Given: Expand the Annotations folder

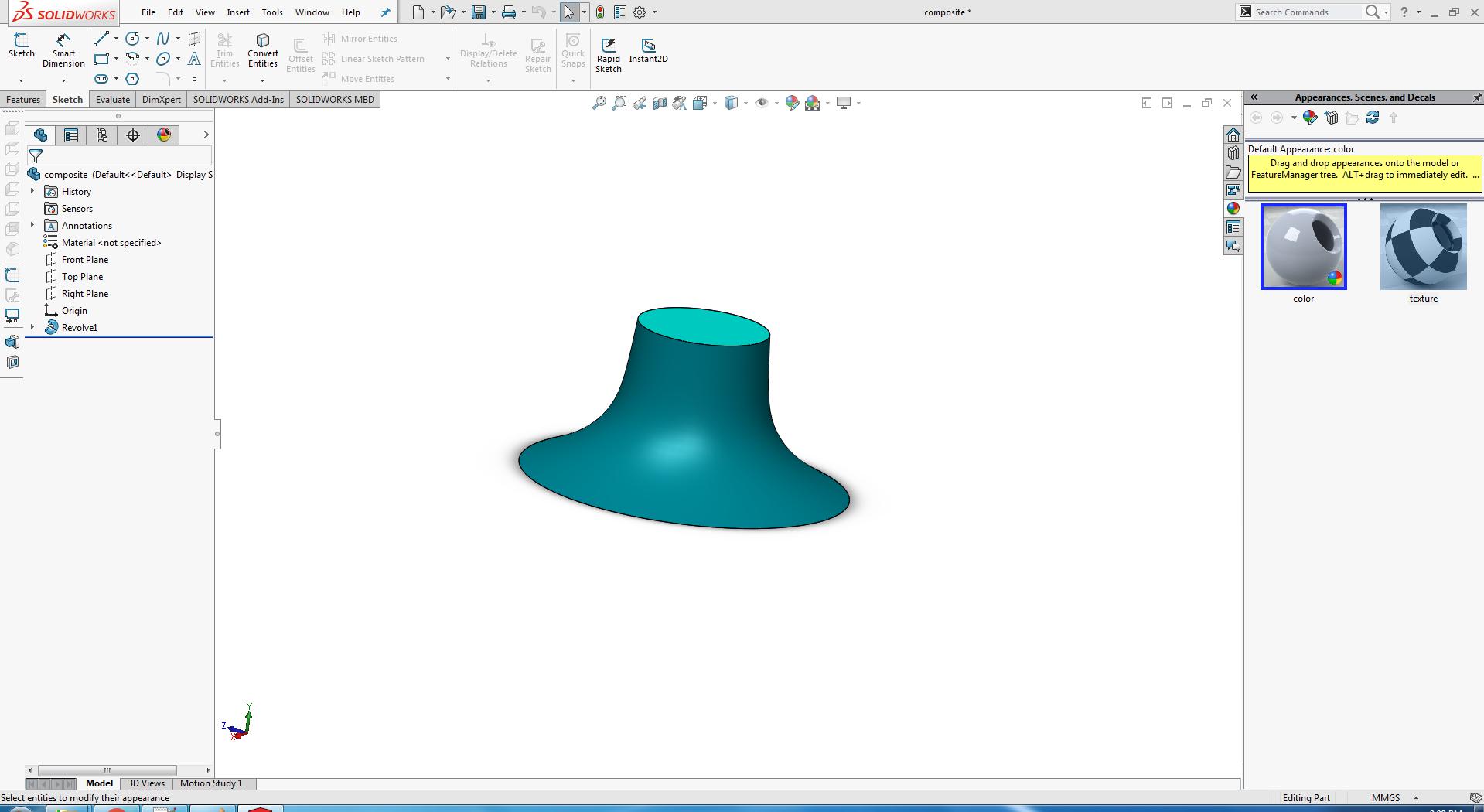Looking at the screenshot, I should click(x=32, y=226).
